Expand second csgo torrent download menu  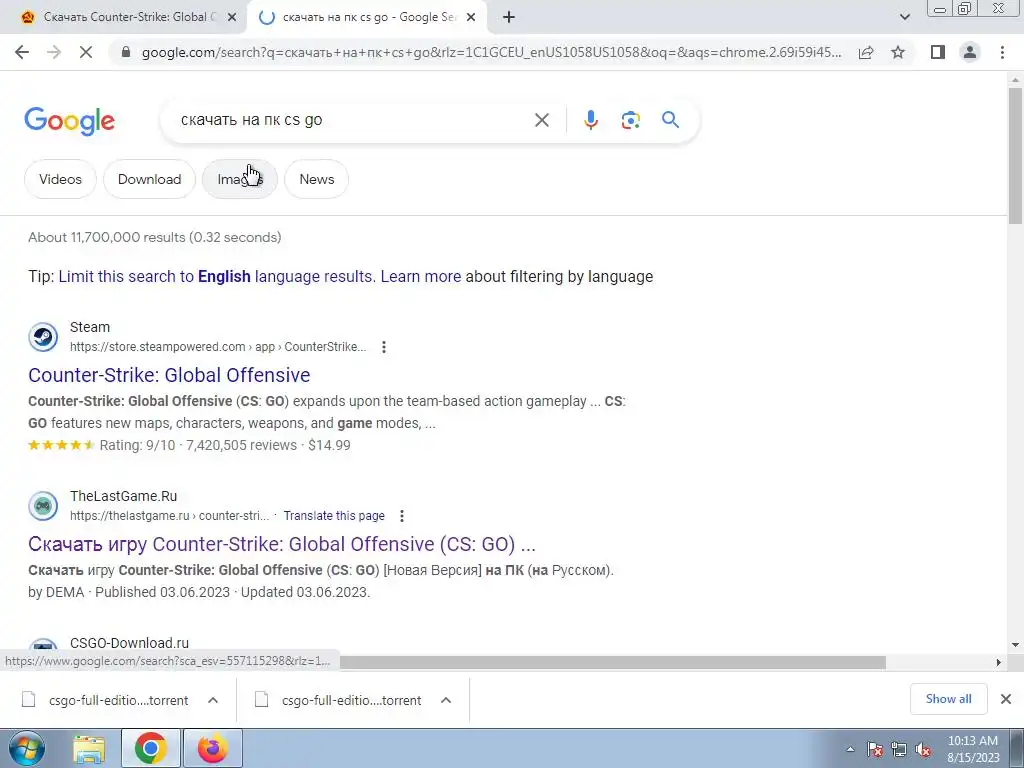coord(446,700)
